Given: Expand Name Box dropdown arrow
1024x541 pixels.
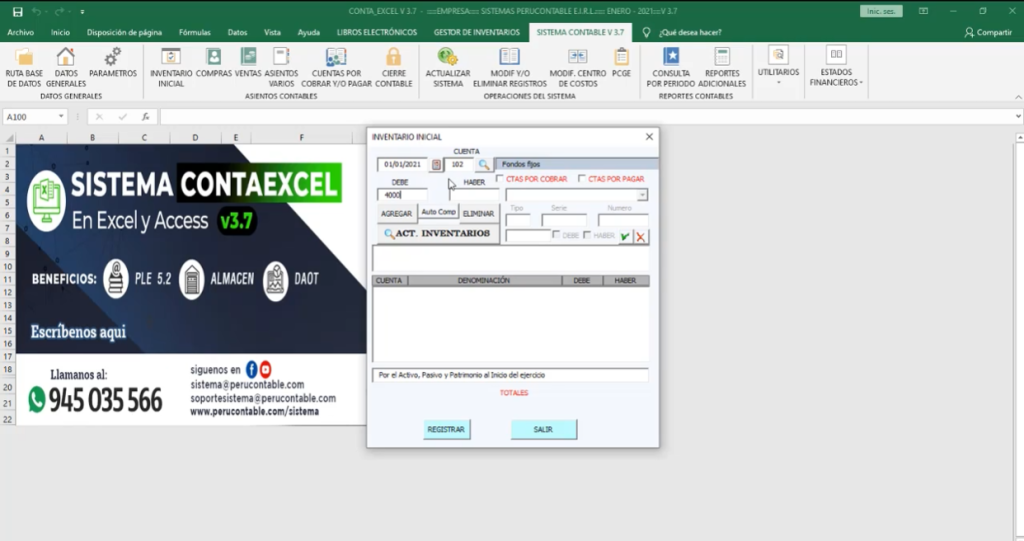Looking at the screenshot, I should 61,117.
